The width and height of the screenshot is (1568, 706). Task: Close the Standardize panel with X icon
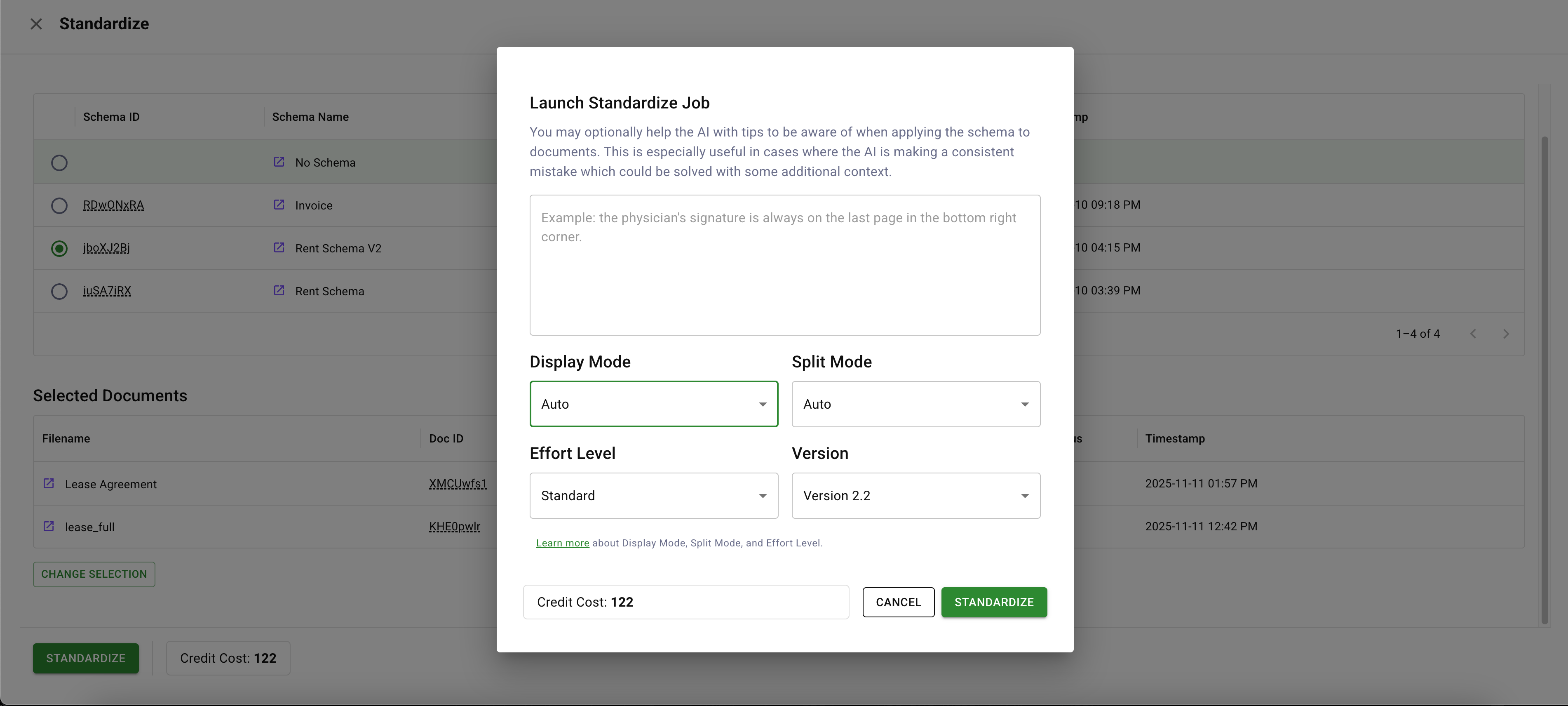point(37,24)
